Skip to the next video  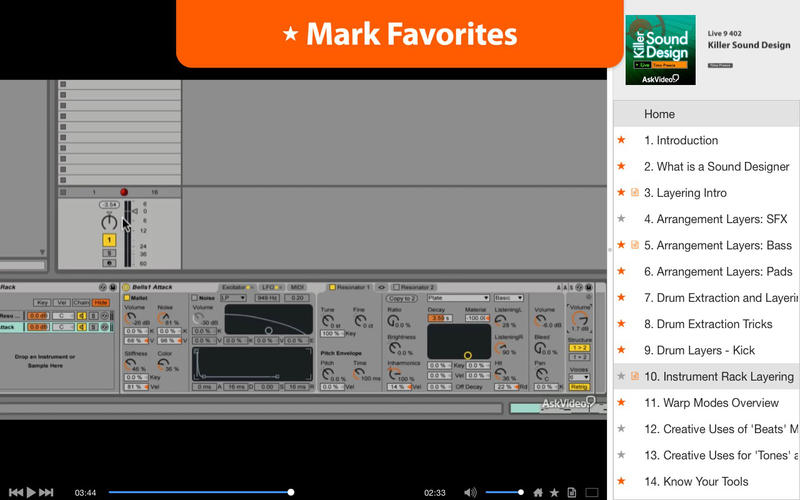47,492
